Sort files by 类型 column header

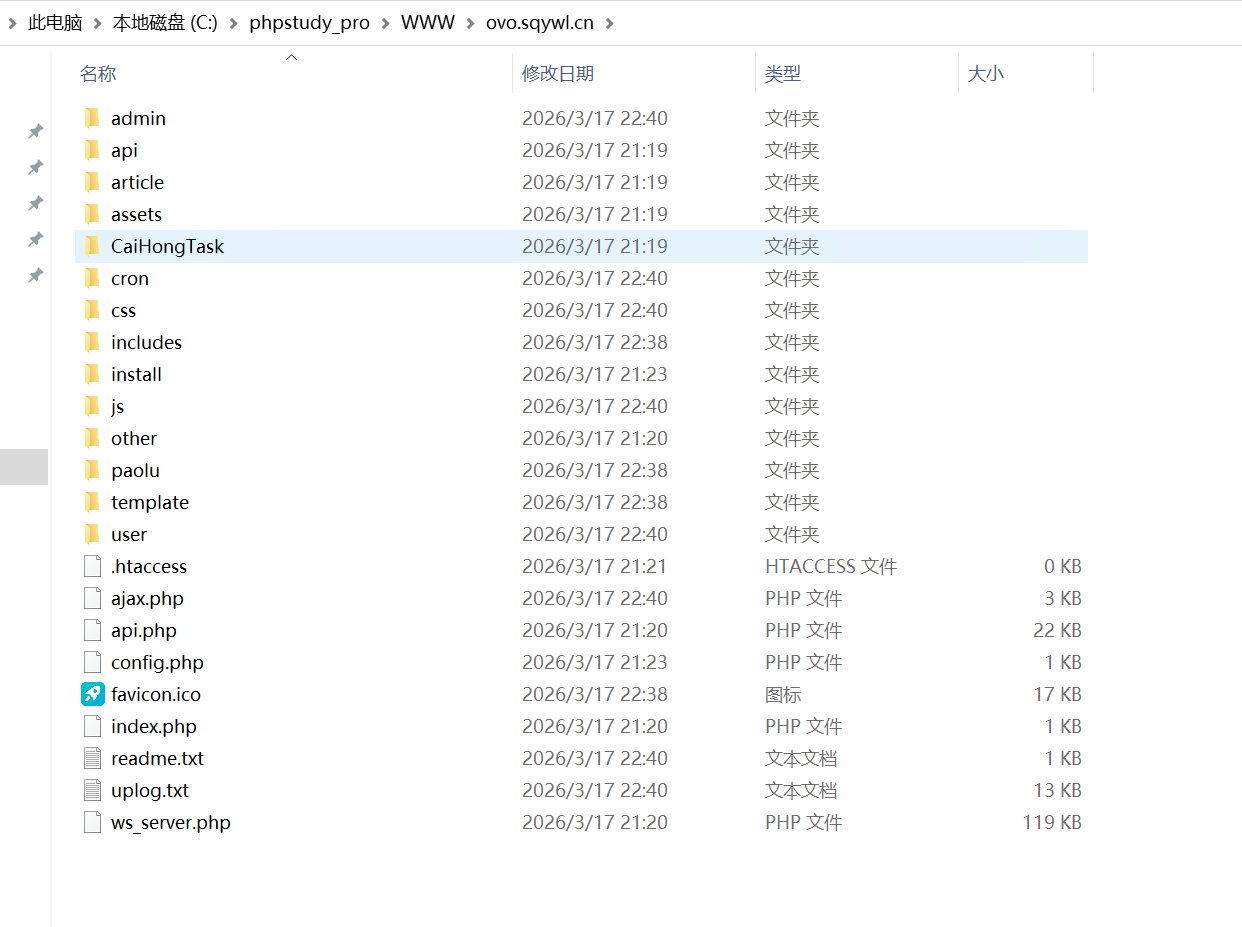[783, 73]
